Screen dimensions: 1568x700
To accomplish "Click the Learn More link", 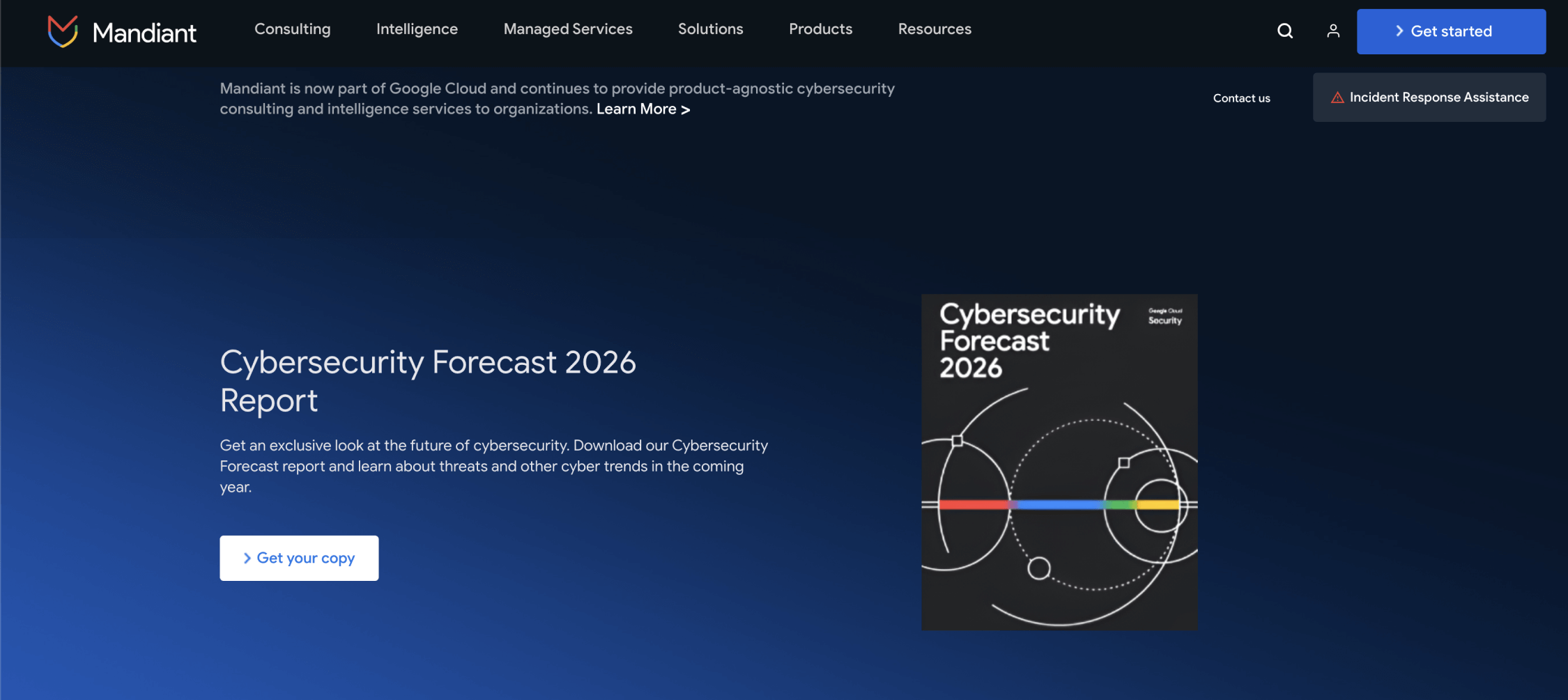I will coord(638,109).
